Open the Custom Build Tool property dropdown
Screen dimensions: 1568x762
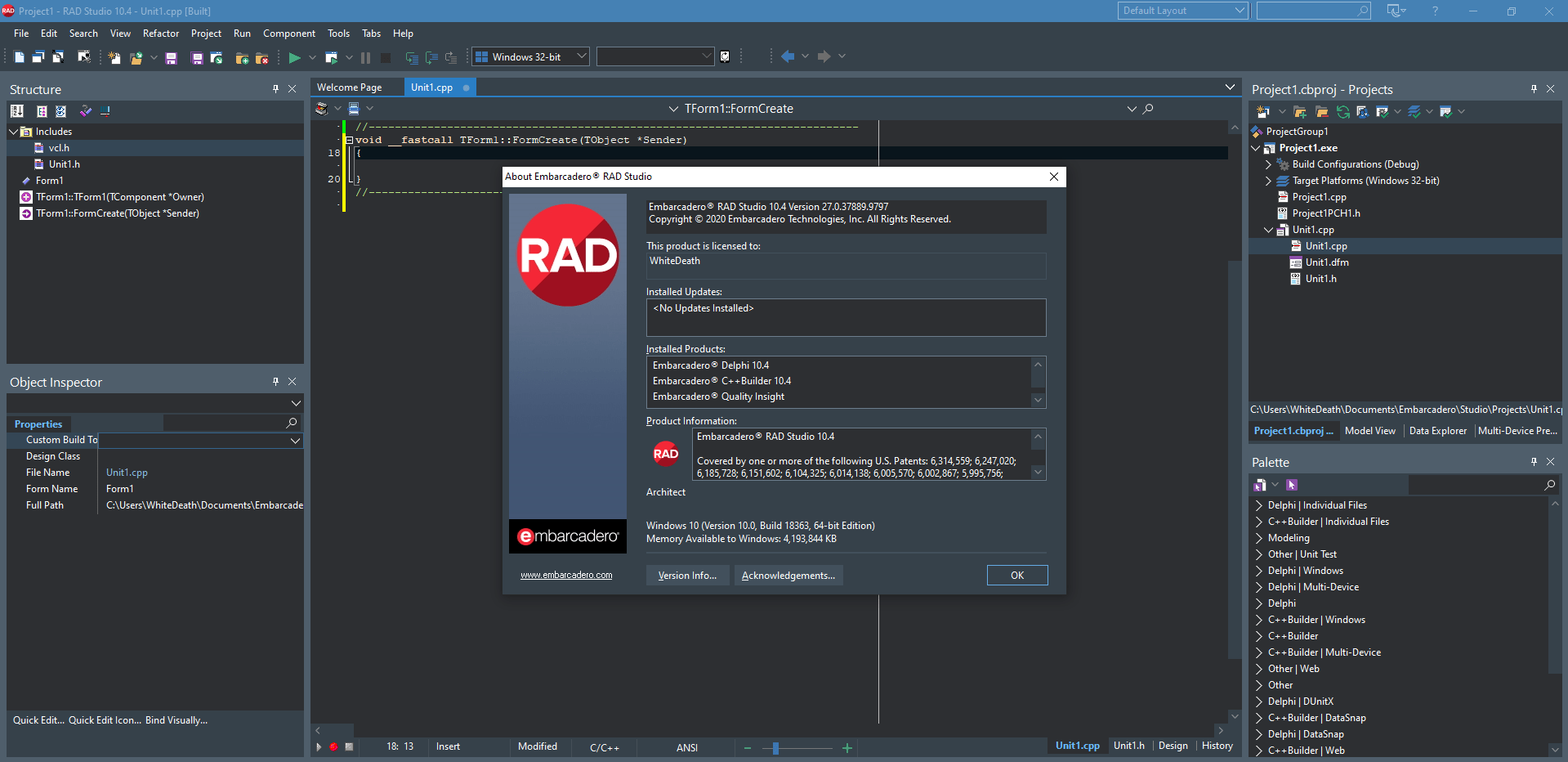[295, 440]
